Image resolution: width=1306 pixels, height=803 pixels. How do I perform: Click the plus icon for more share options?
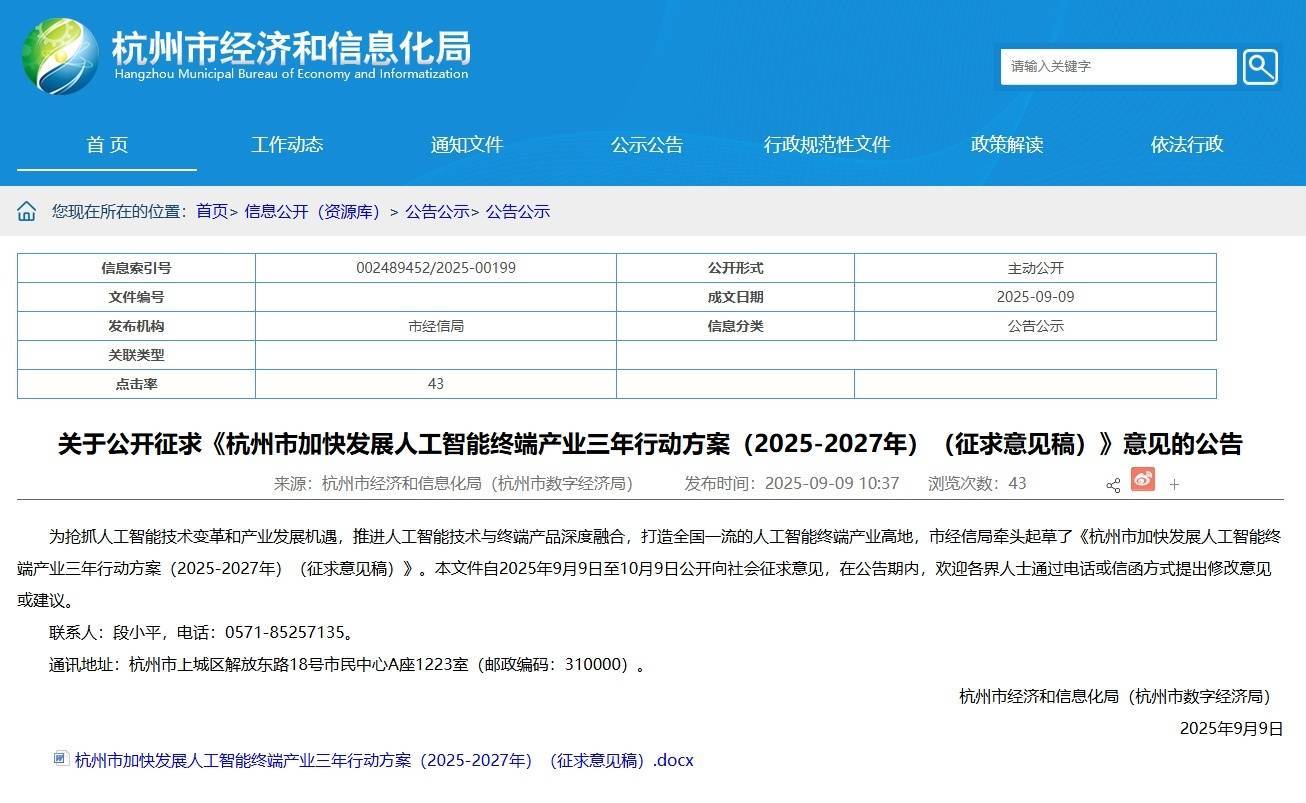click(x=1173, y=483)
